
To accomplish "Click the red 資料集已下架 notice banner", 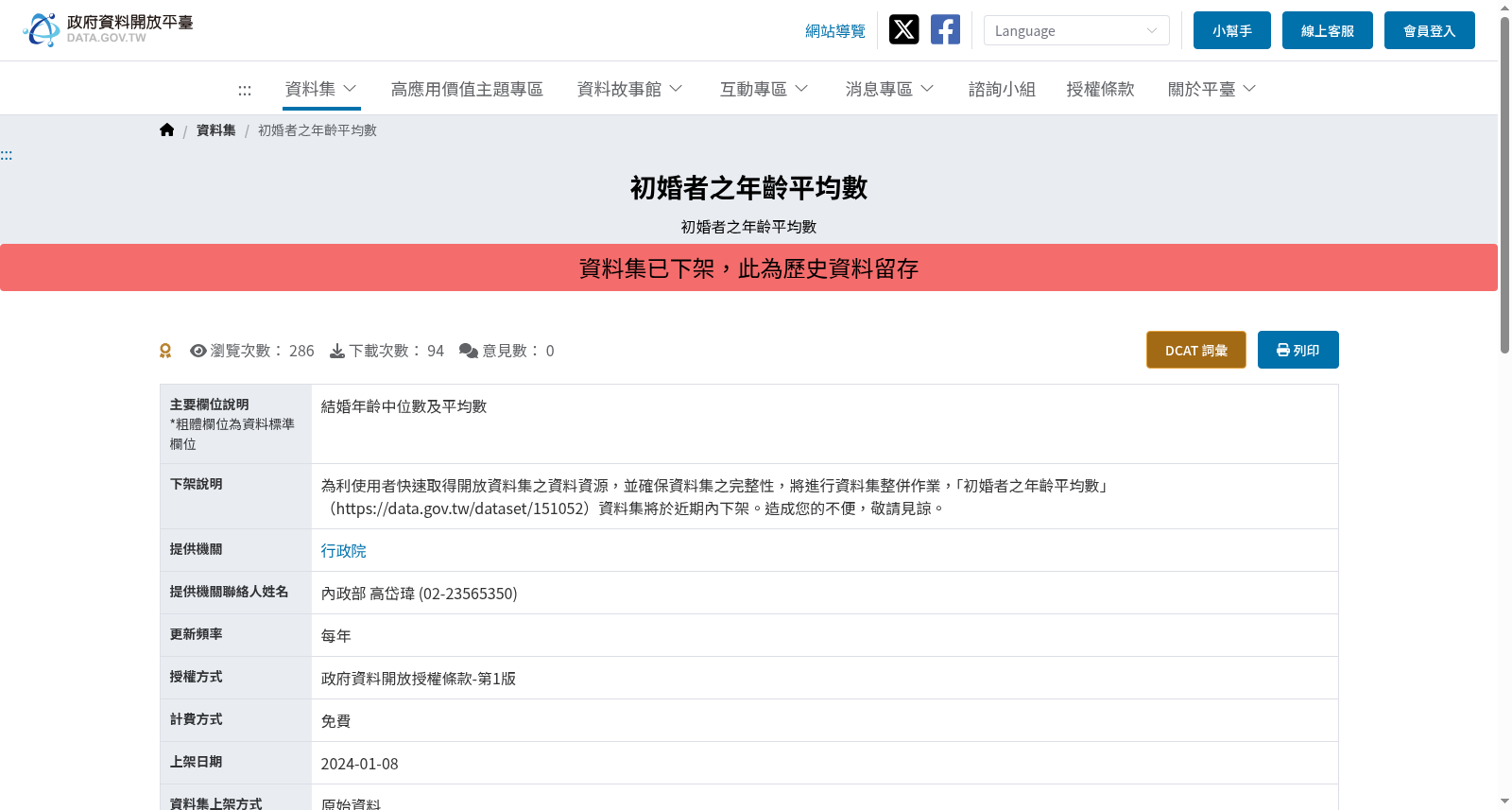I will click(x=748, y=267).
